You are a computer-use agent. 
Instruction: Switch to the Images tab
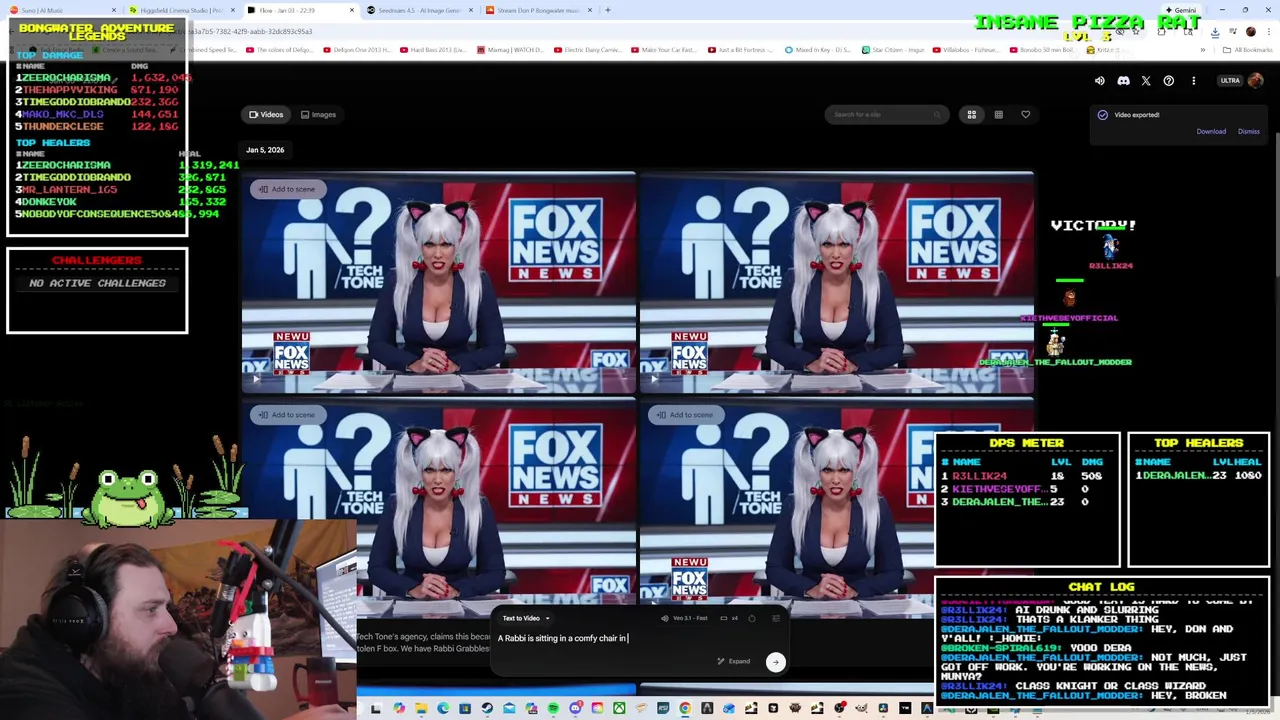coord(318,115)
